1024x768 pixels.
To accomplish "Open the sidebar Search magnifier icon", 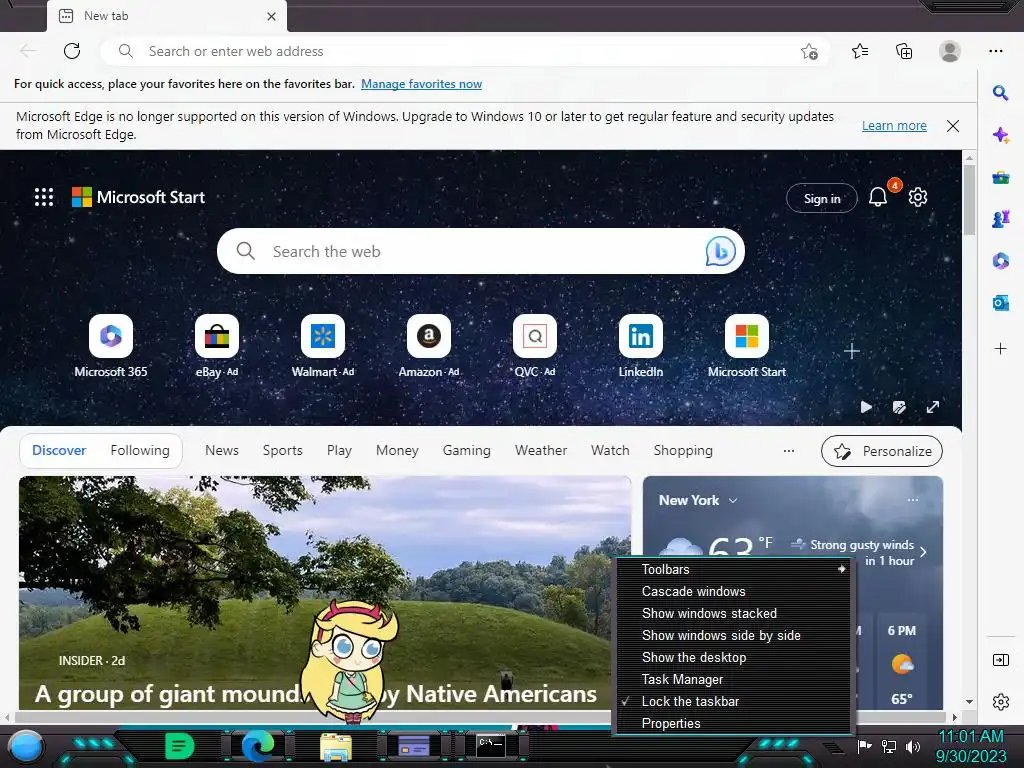I will (x=1000, y=93).
